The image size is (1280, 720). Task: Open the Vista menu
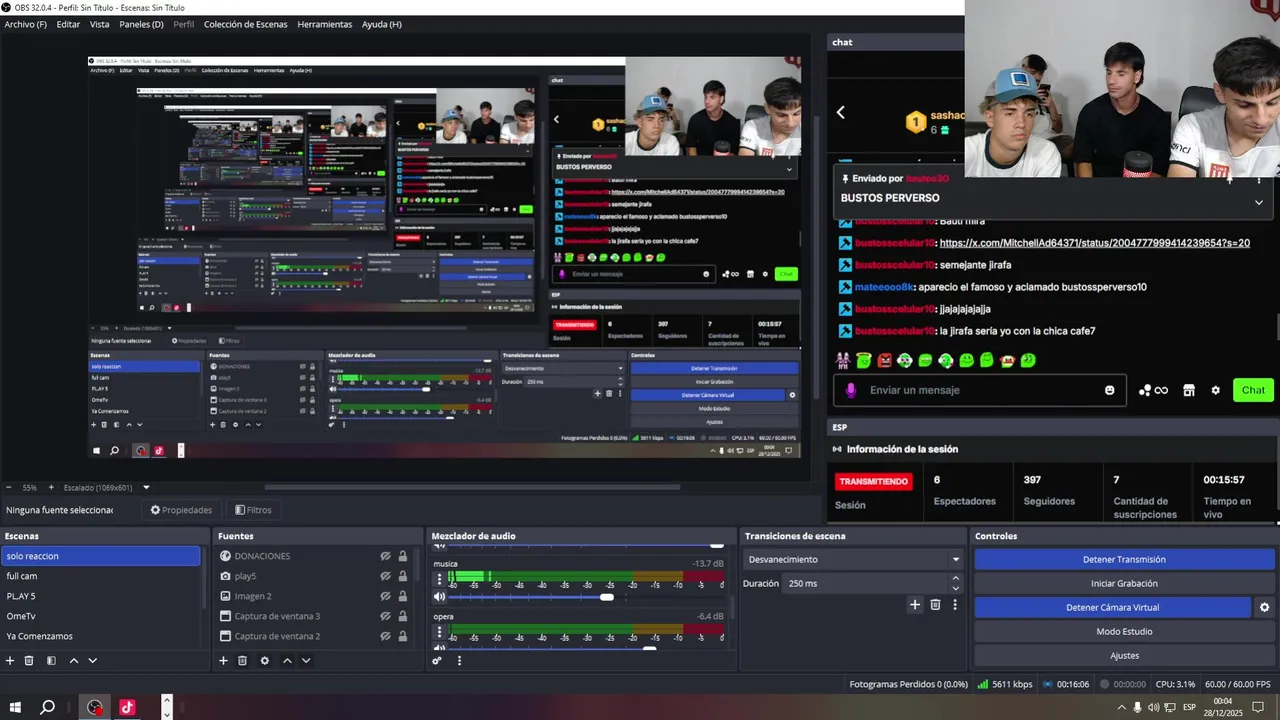(x=100, y=24)
